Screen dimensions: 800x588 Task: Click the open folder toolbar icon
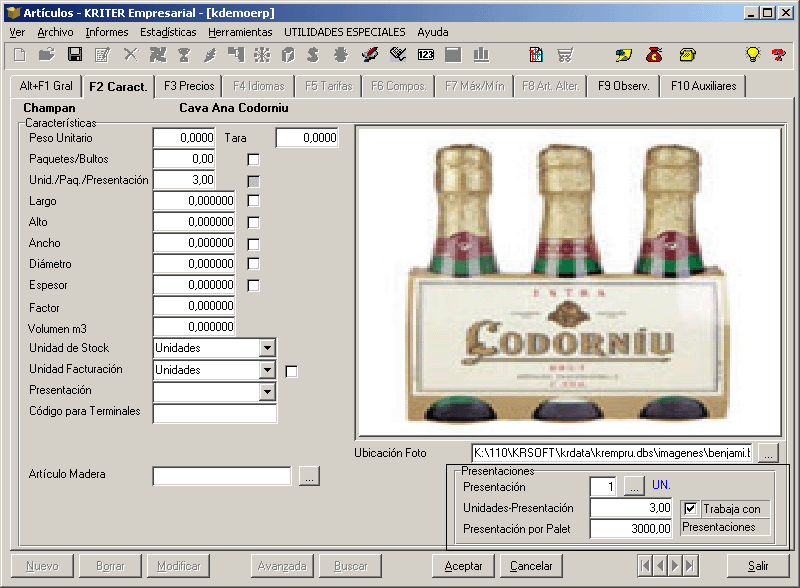(47, 55)
